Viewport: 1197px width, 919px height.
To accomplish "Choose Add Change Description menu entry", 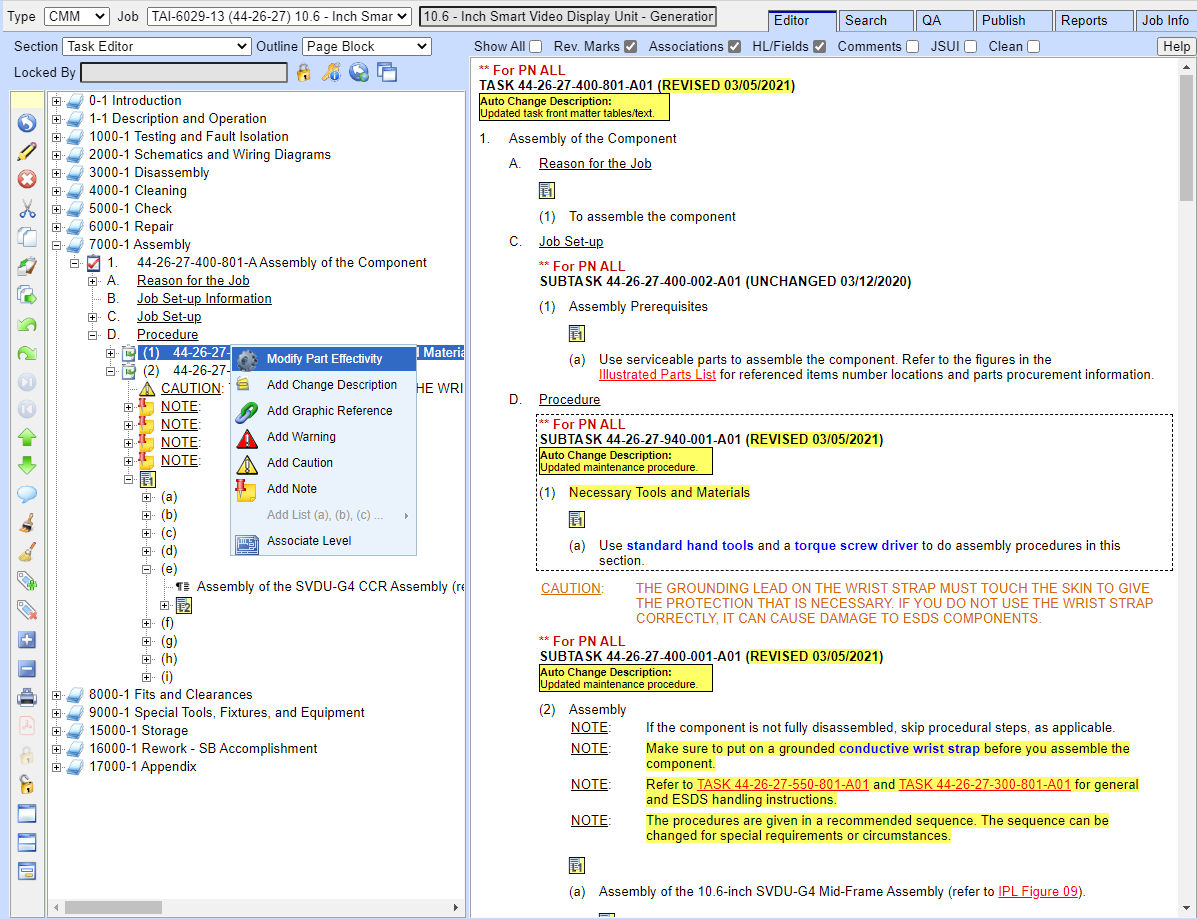I will click(324, 385).
